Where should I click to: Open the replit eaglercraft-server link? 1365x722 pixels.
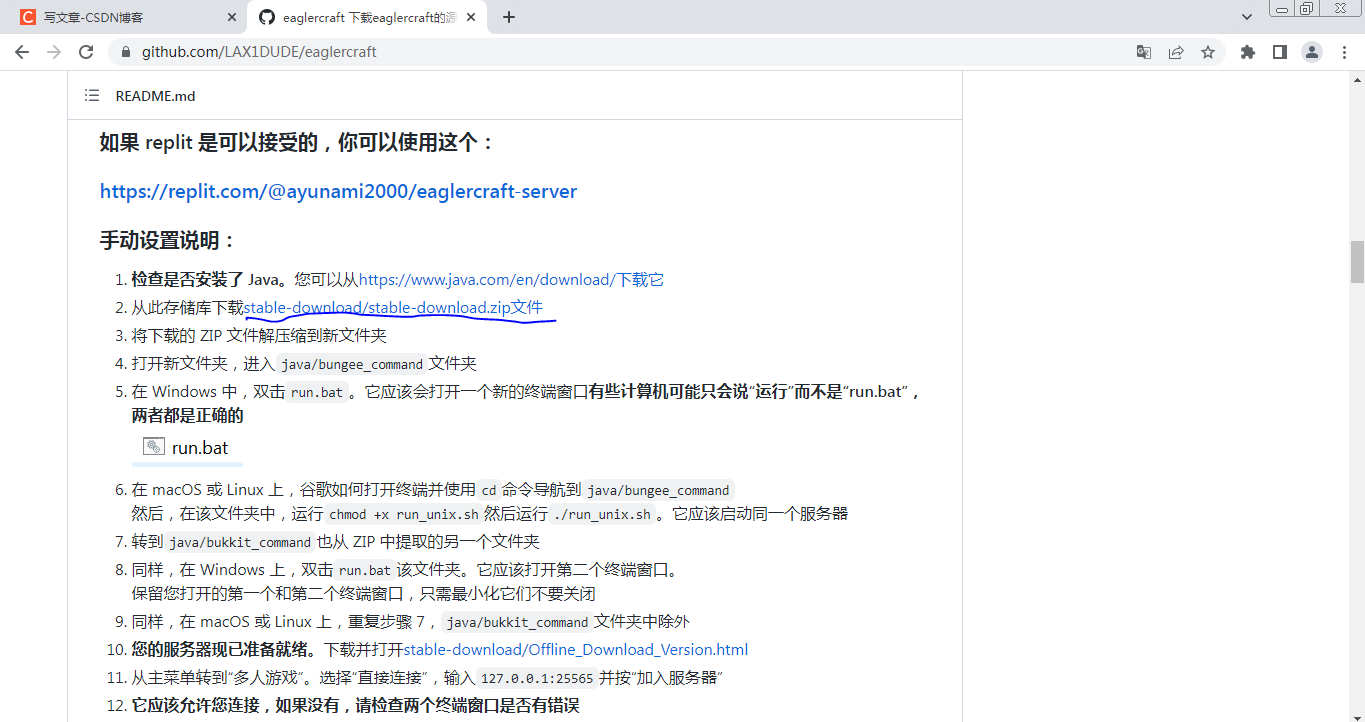pos(338,191)
